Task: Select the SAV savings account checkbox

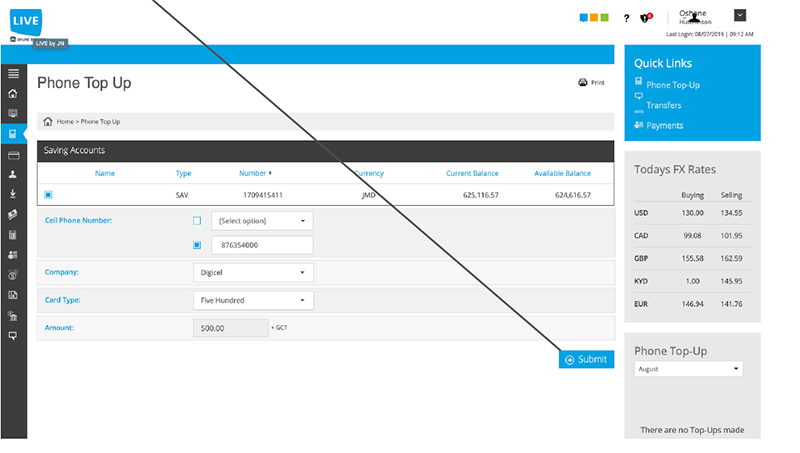Action: (x=48, y=195)
